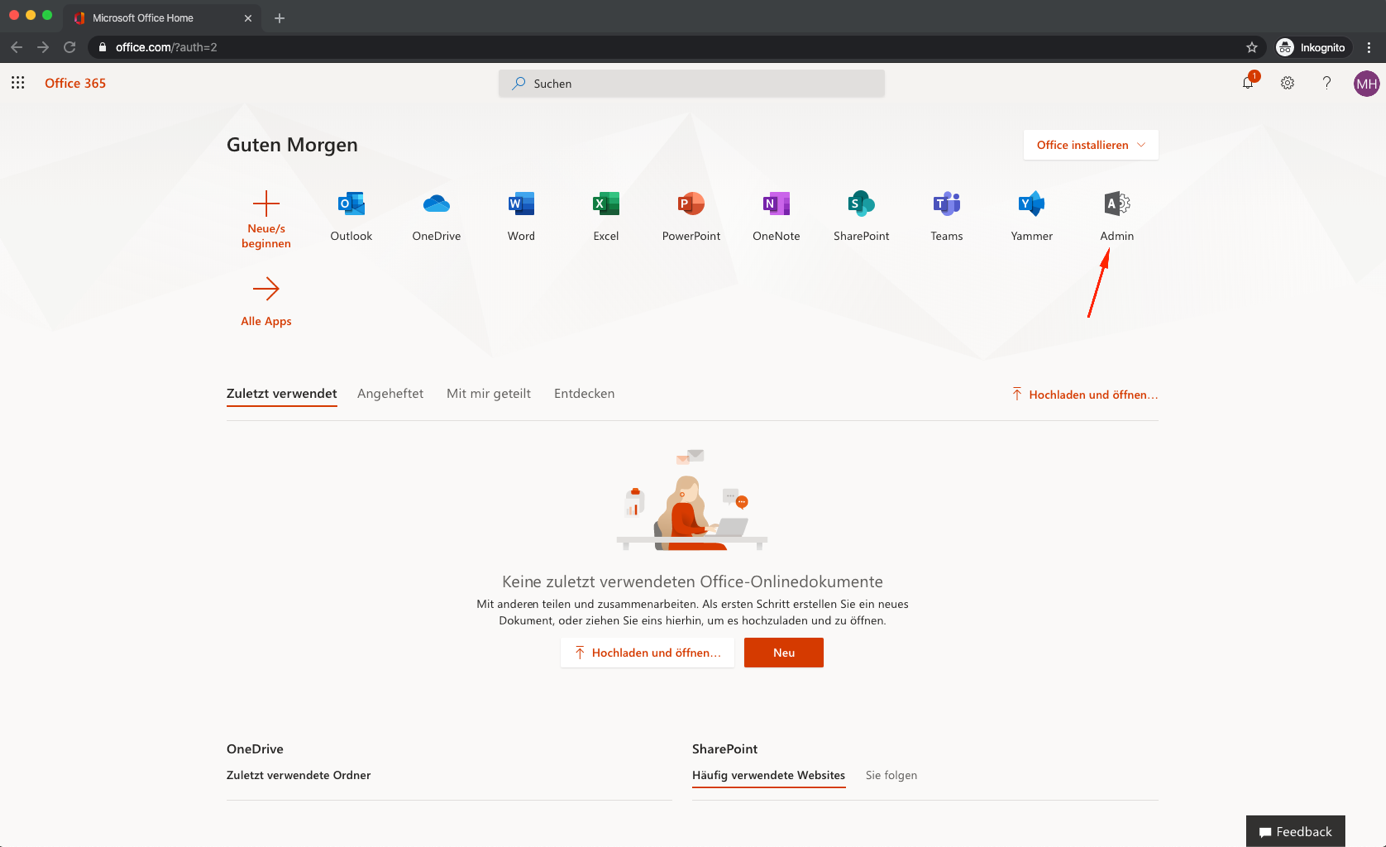Open the OneDrive app
The image size is (1386, 847).
(x=436, y=216)
